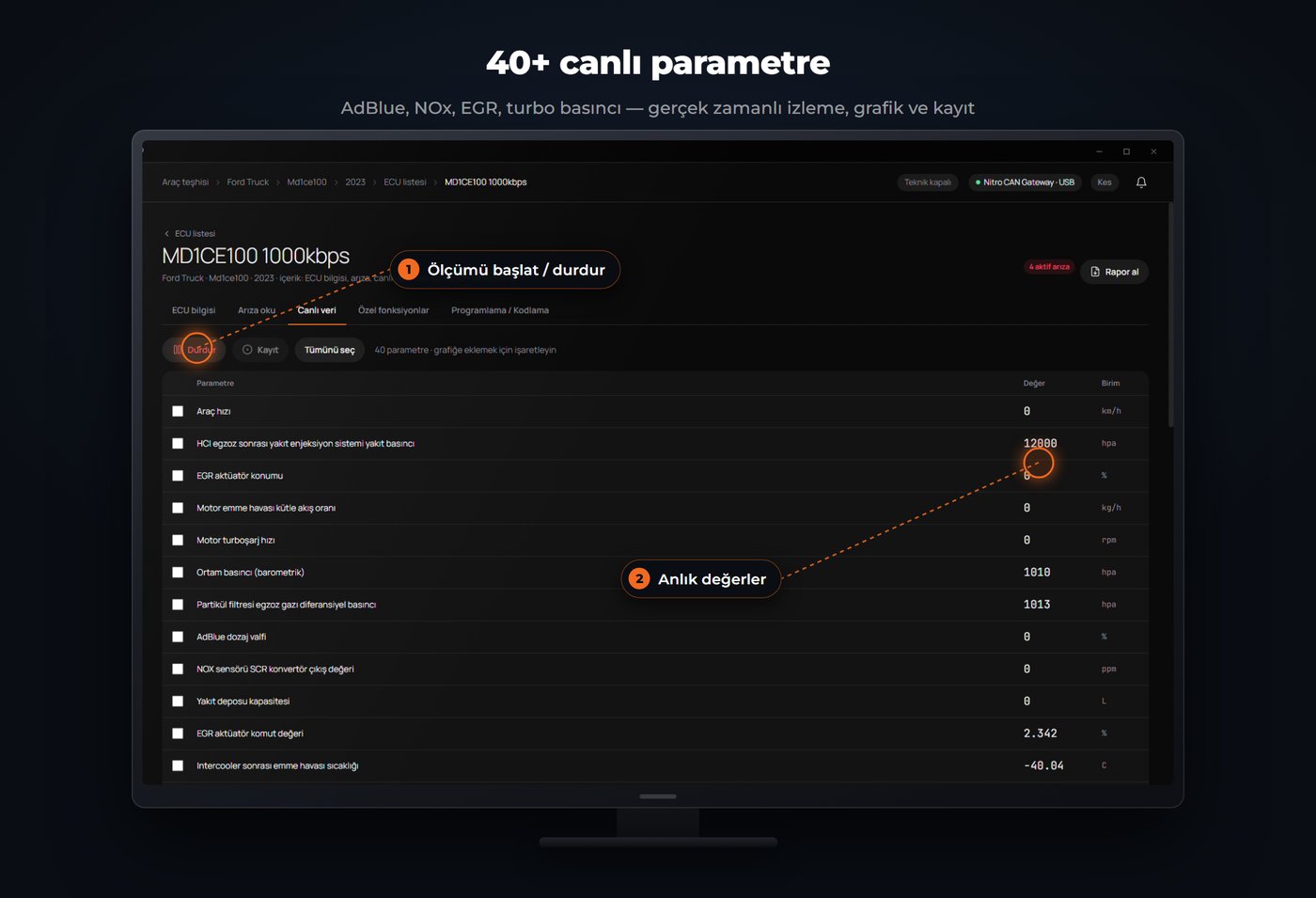Click the "Birim" column header
Viewport: 1316px width, 898px height.
point(1110,384)
